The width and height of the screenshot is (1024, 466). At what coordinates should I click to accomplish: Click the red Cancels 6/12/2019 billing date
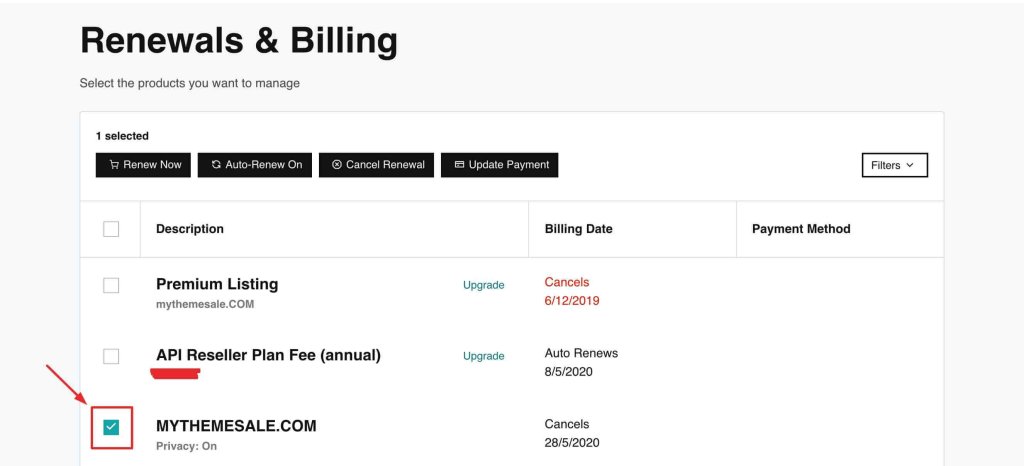571,291
